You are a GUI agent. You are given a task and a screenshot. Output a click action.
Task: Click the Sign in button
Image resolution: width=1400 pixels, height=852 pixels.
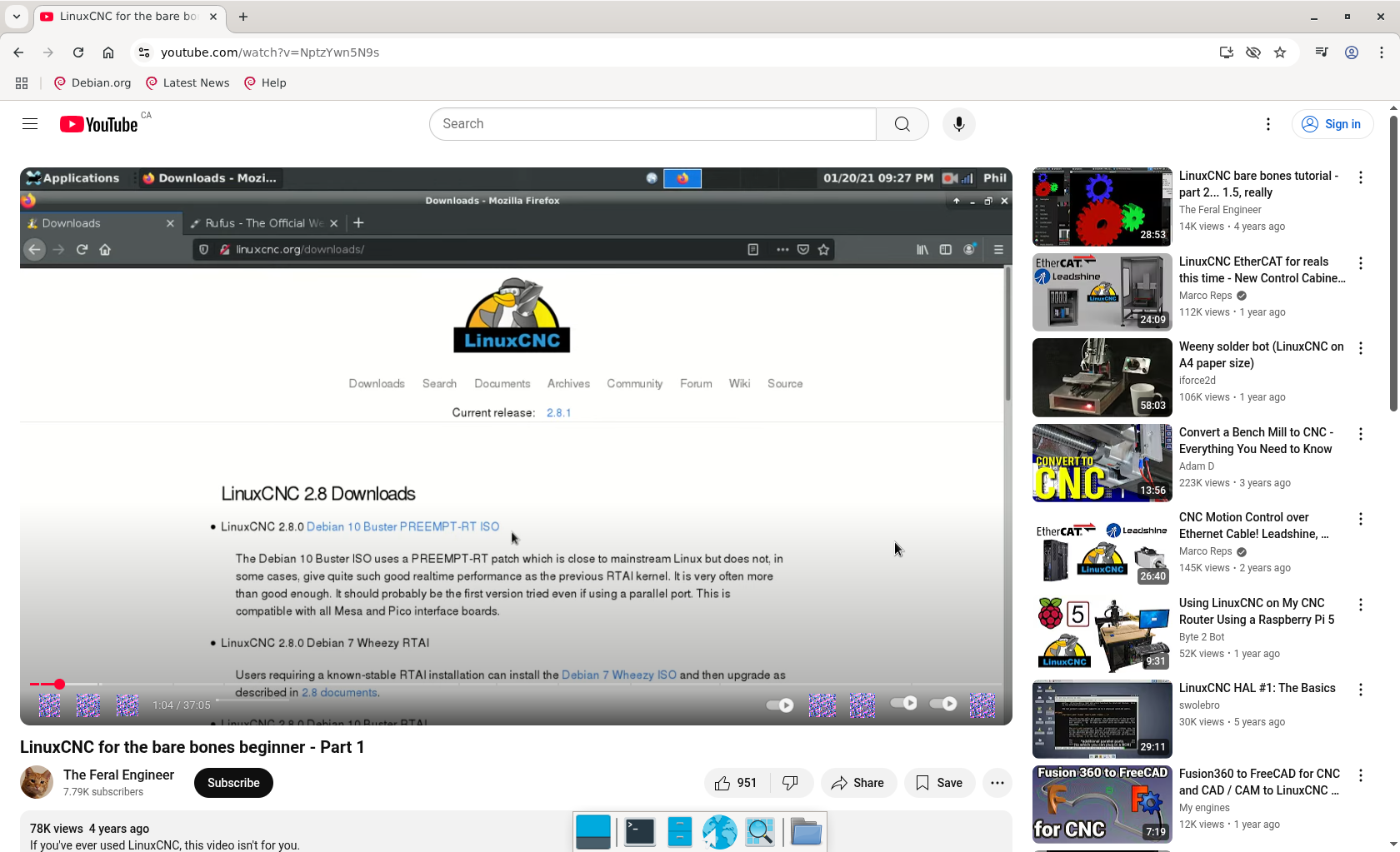click(x=1332, y=124)
